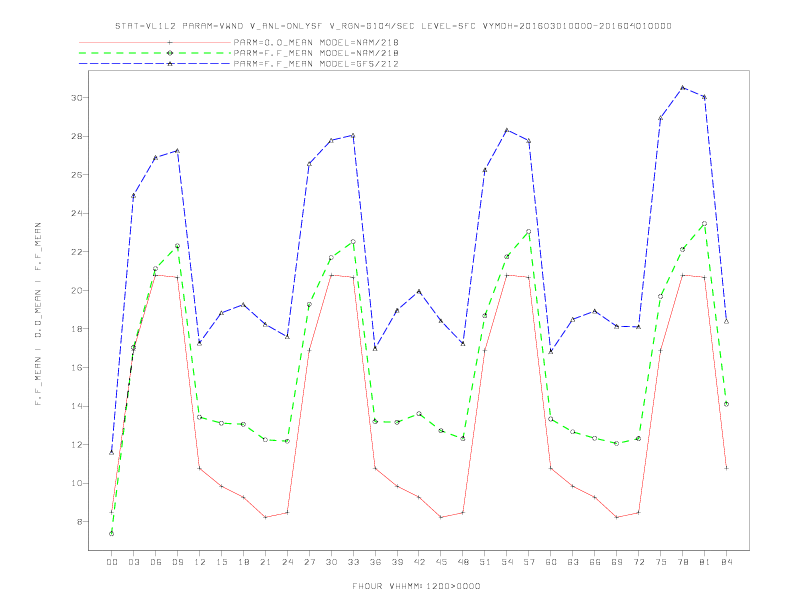The height and width of the screenshot is (612, 792).
Task: Click x-axis tick label 84
Action: tap(726, 562)
